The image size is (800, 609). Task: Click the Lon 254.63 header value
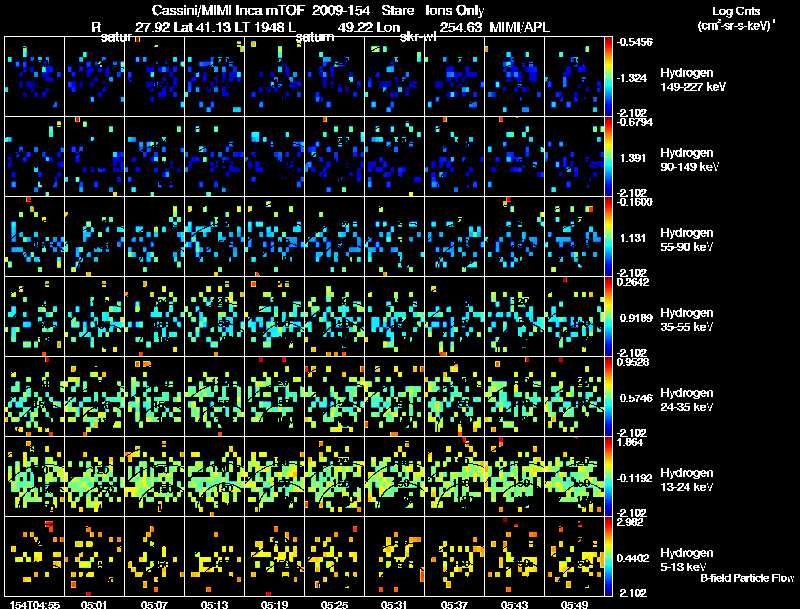pos(428,27)
